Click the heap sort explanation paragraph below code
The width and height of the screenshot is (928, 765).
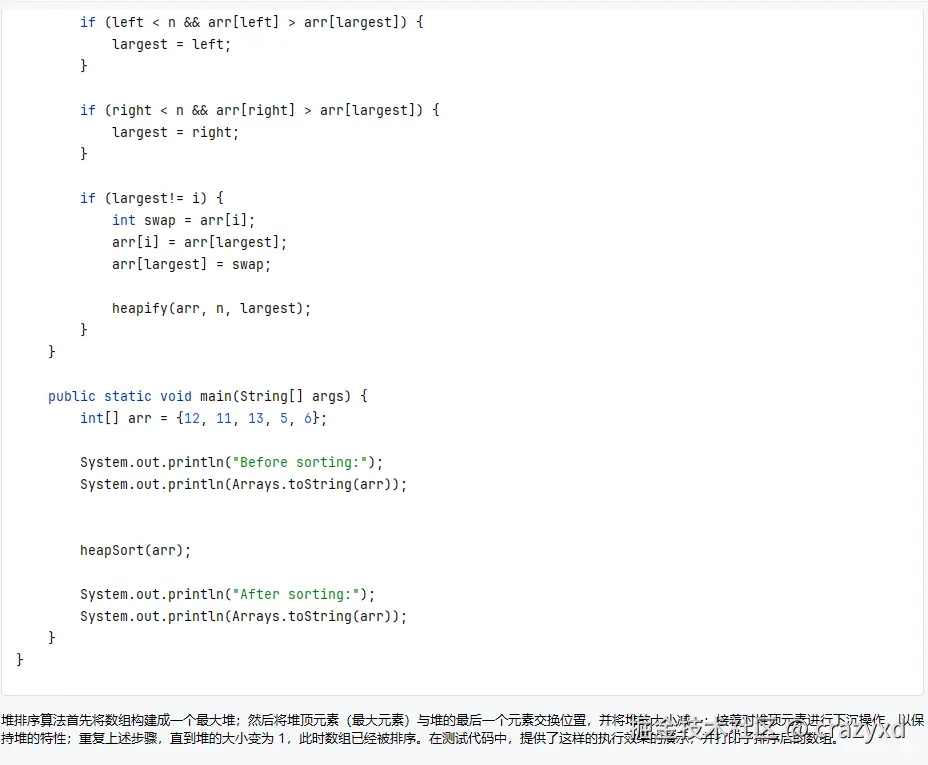[x=400, y=729]
